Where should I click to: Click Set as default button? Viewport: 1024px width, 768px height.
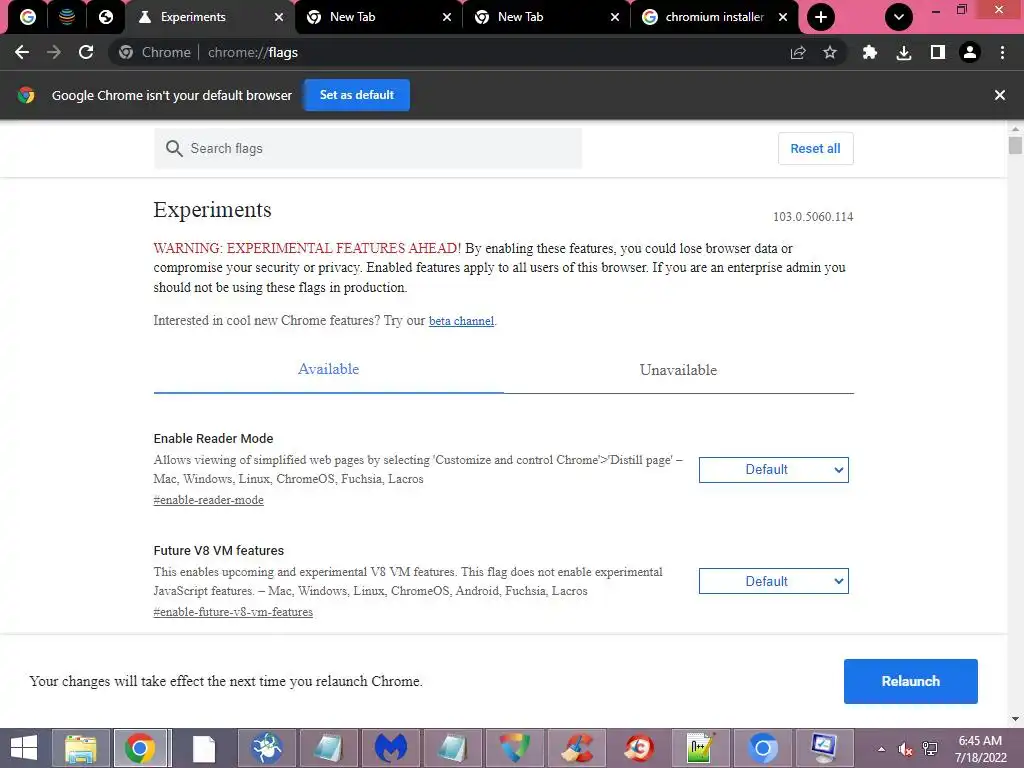point(357,95)
